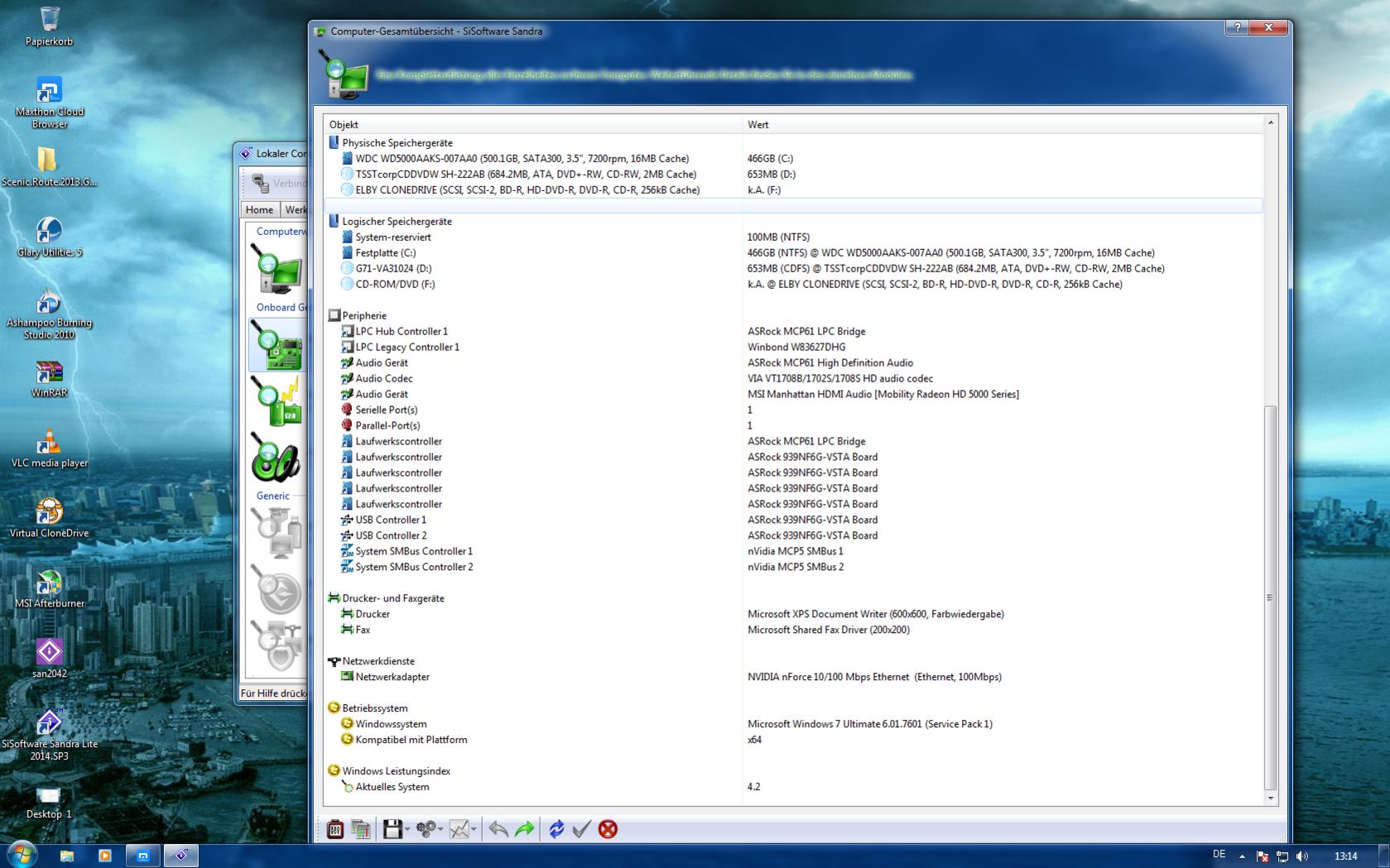This screenshot has width=1390, height=868.
Task: Click the volume speaker tray icon
Action: coord(1302,856)
